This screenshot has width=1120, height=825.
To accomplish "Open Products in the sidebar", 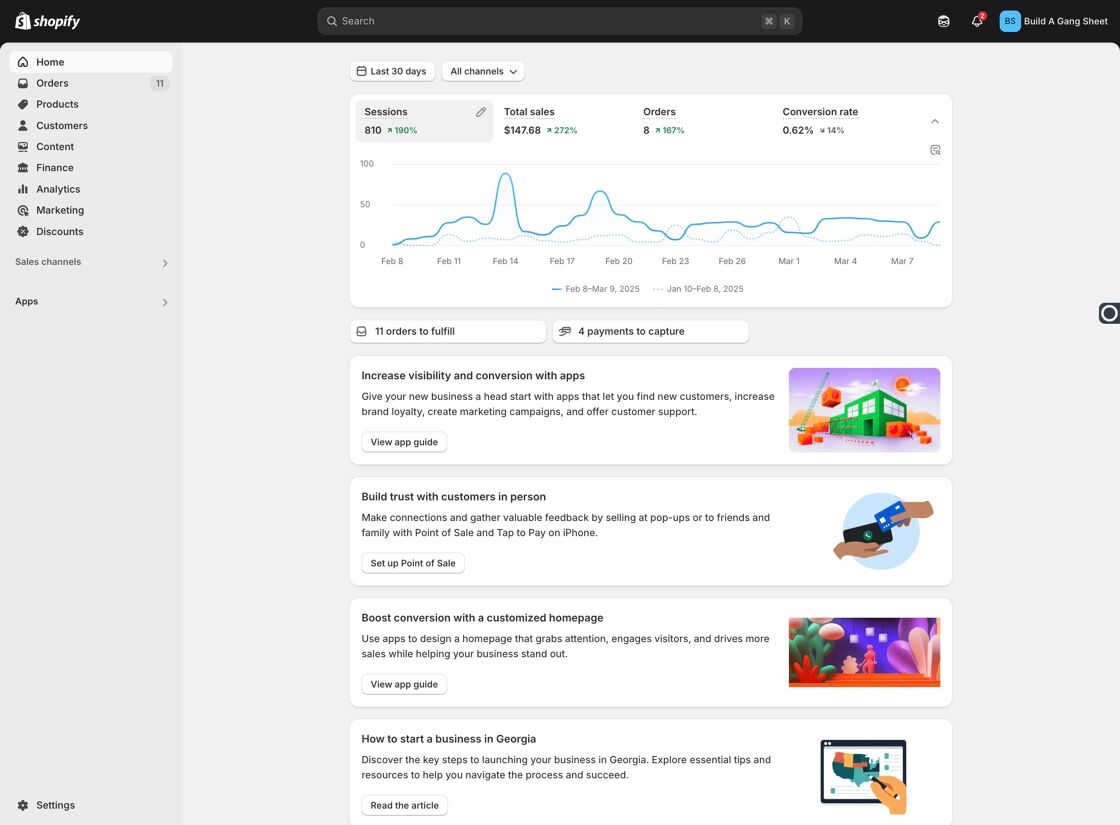I will click(x=91, y=104).
